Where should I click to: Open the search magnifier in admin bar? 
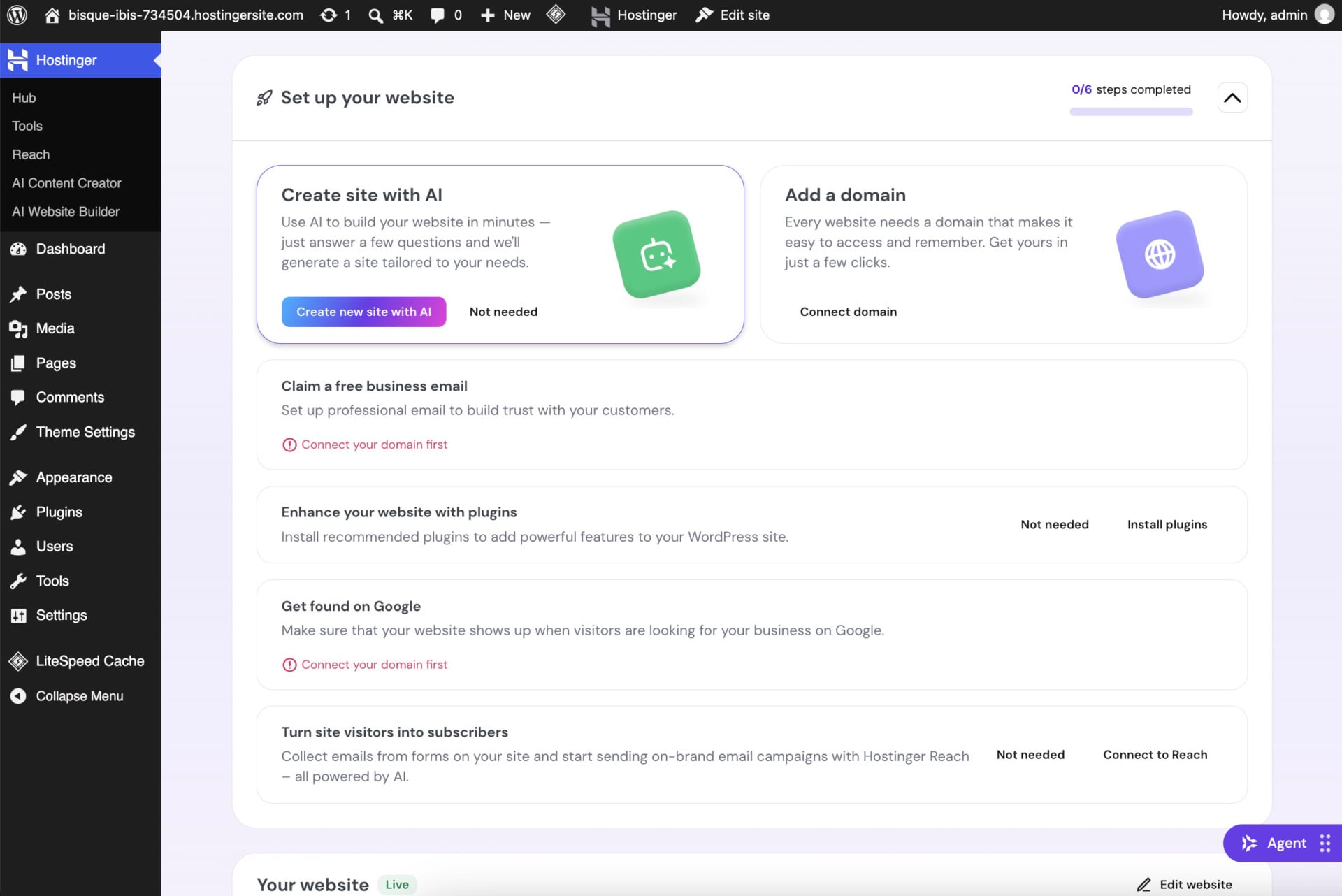(x=375, y=15)
